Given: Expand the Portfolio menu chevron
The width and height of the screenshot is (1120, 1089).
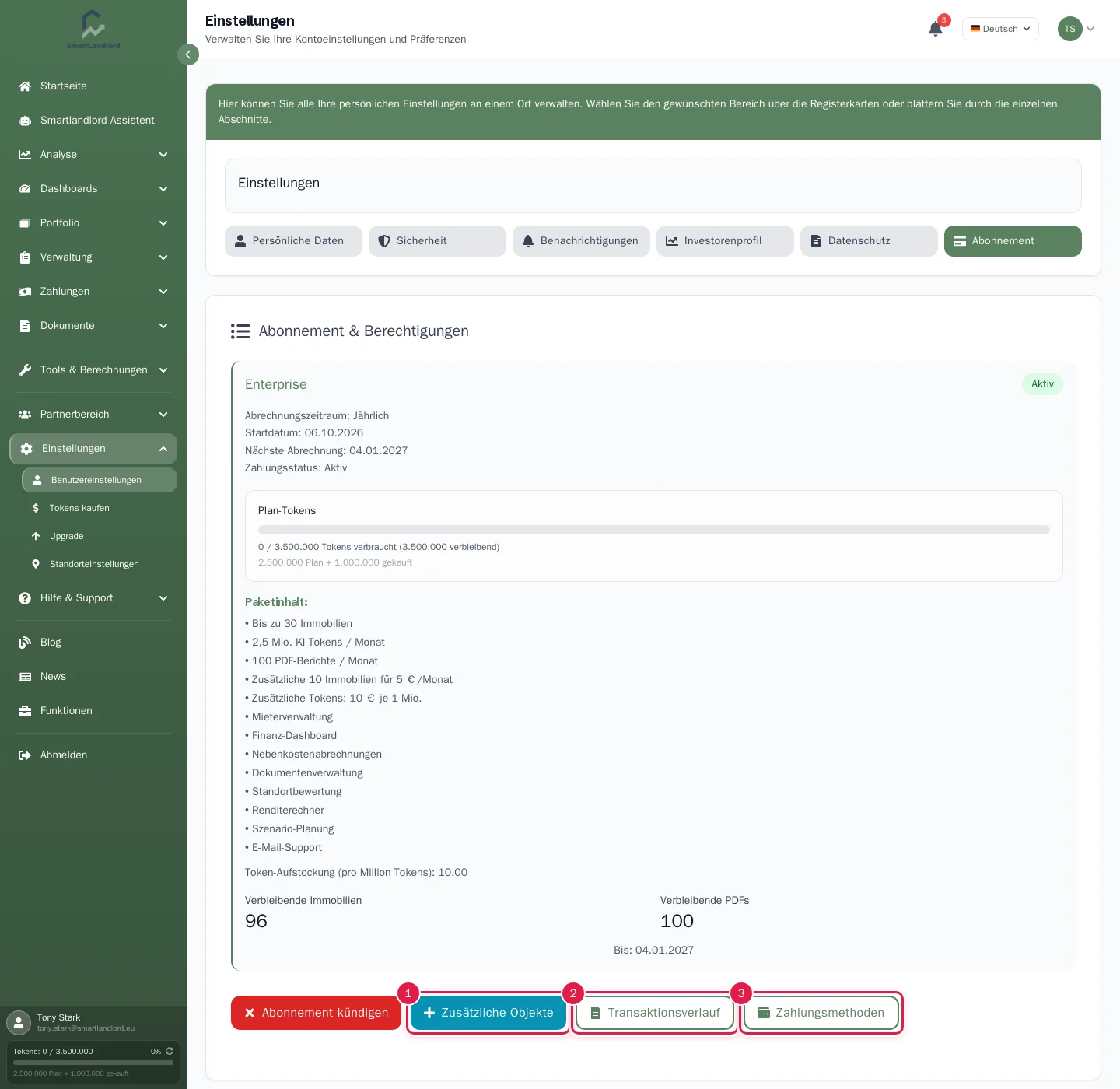Looking at the screenshot, I should [x=163, y=223].
